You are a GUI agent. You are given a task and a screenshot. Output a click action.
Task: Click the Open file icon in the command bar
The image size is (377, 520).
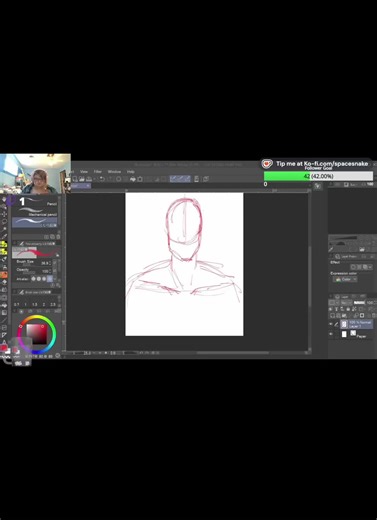(82, 179)
